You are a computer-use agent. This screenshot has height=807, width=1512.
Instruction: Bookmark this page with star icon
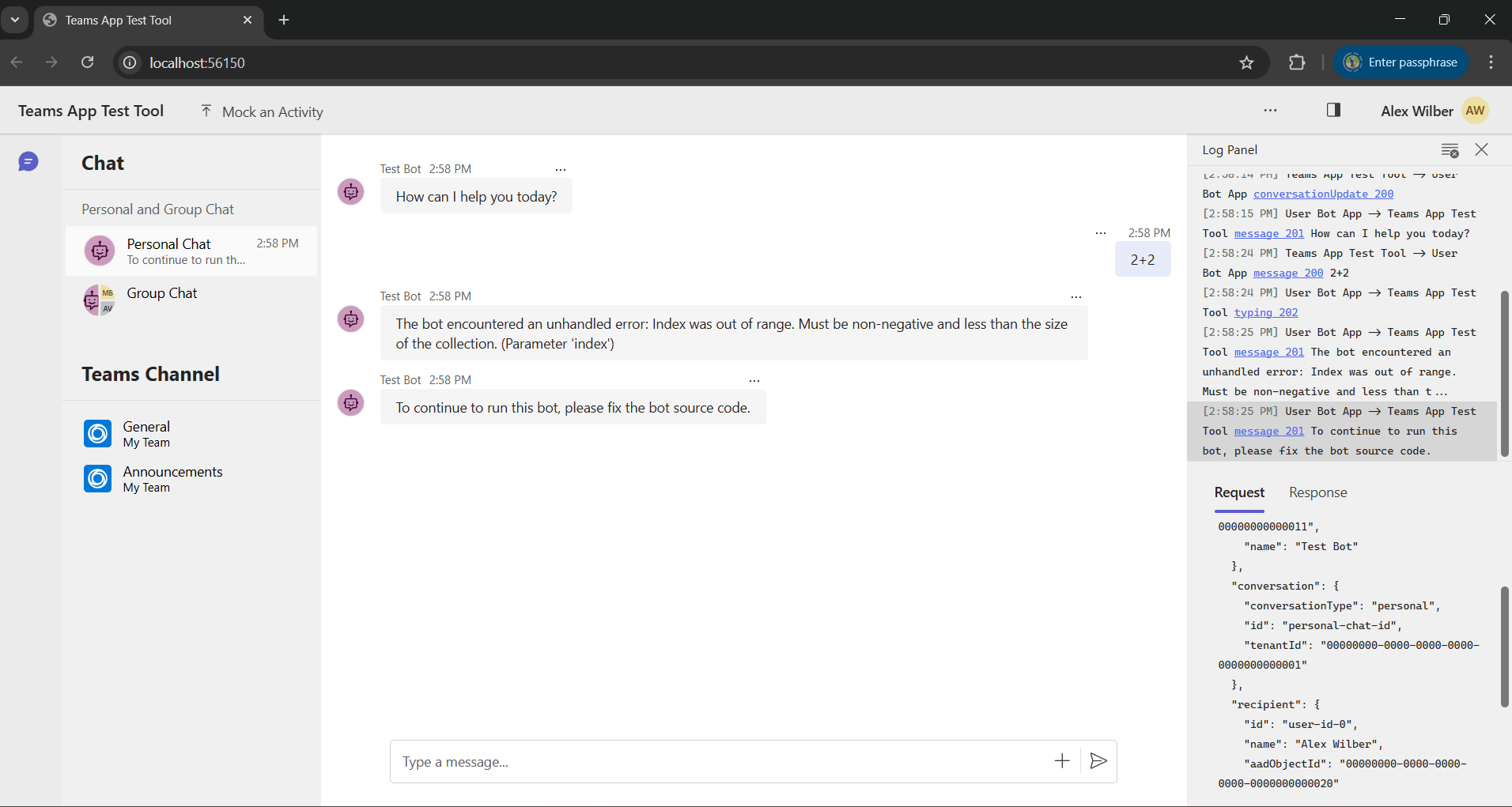1246,62
